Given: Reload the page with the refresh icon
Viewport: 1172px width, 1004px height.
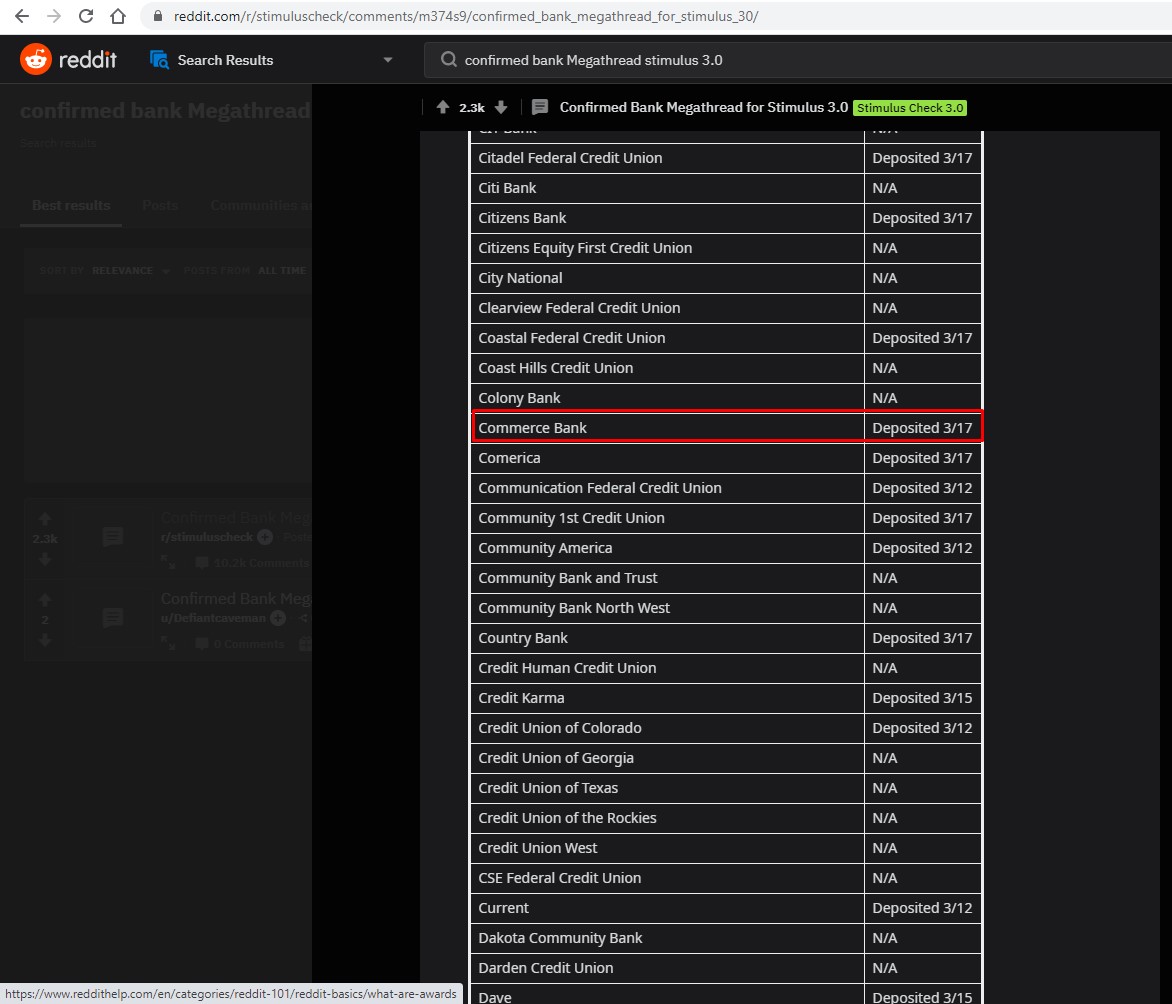Looking at the screenshot, I should 86,16.
